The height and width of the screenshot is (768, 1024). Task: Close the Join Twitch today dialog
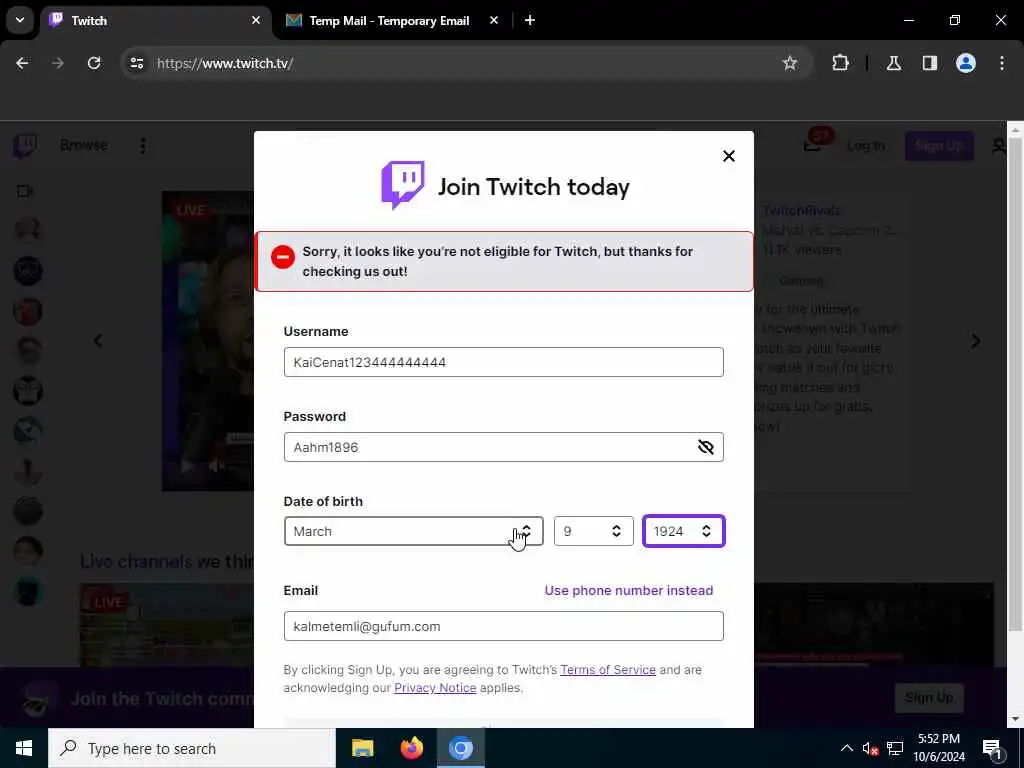click(x=729, y=156)
